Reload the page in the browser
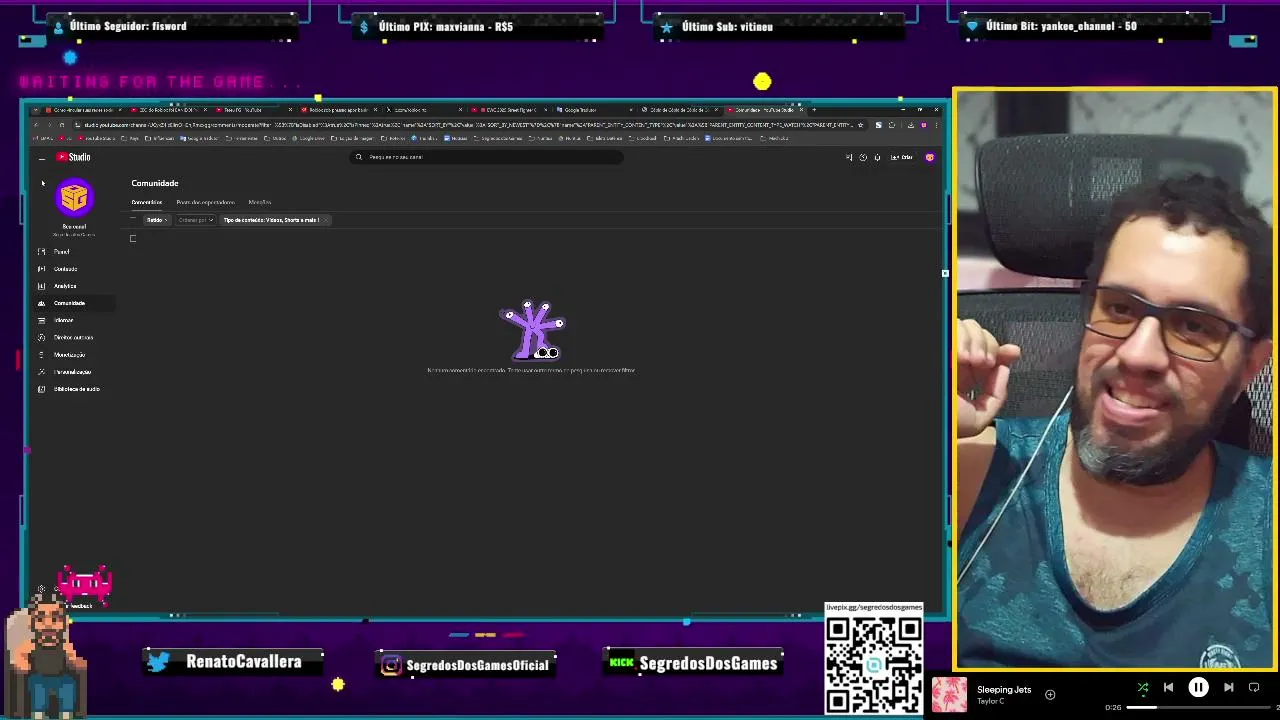1280x720 pixels. (x=62, y=125)
